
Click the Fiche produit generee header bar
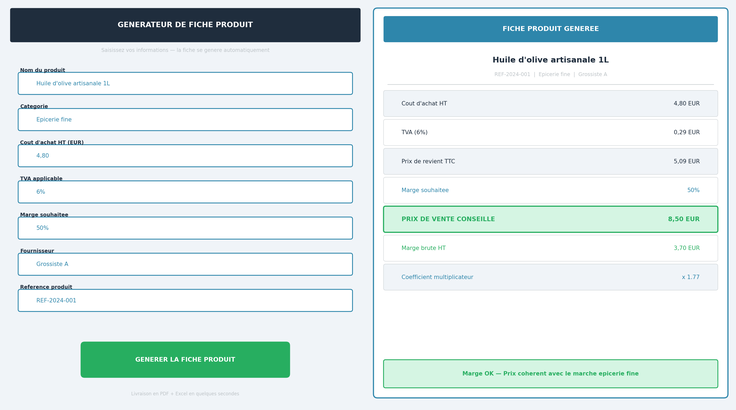(x=550, y=29)
